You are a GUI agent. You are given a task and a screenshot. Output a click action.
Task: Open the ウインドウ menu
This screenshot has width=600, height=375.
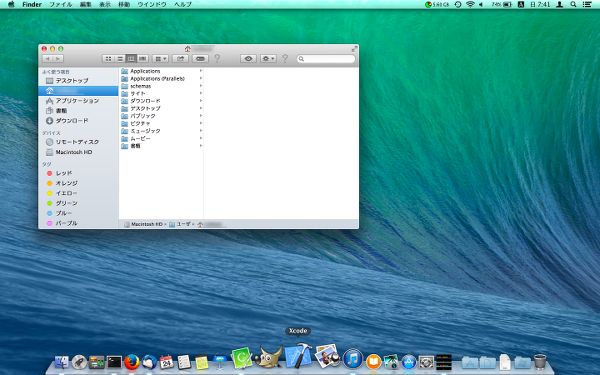[152, 5]
